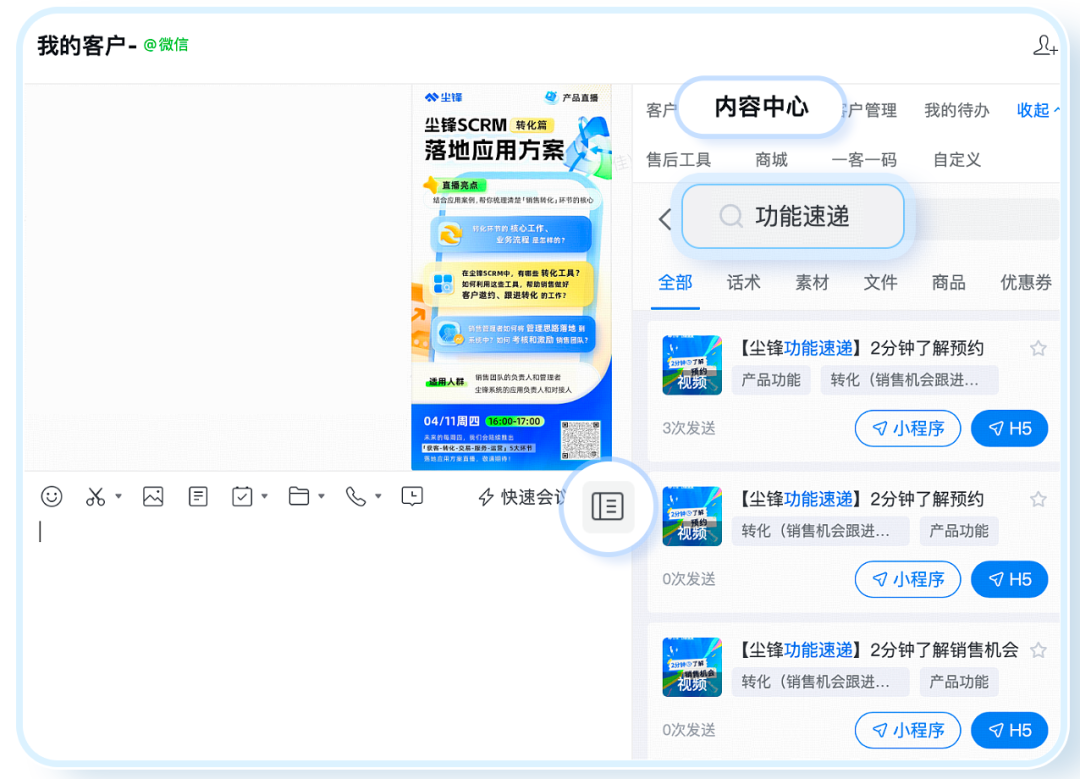Viewport: 1080px width, 779px height.
Task: Open chat history clock bubble icon
Action: tap(412, 496)
